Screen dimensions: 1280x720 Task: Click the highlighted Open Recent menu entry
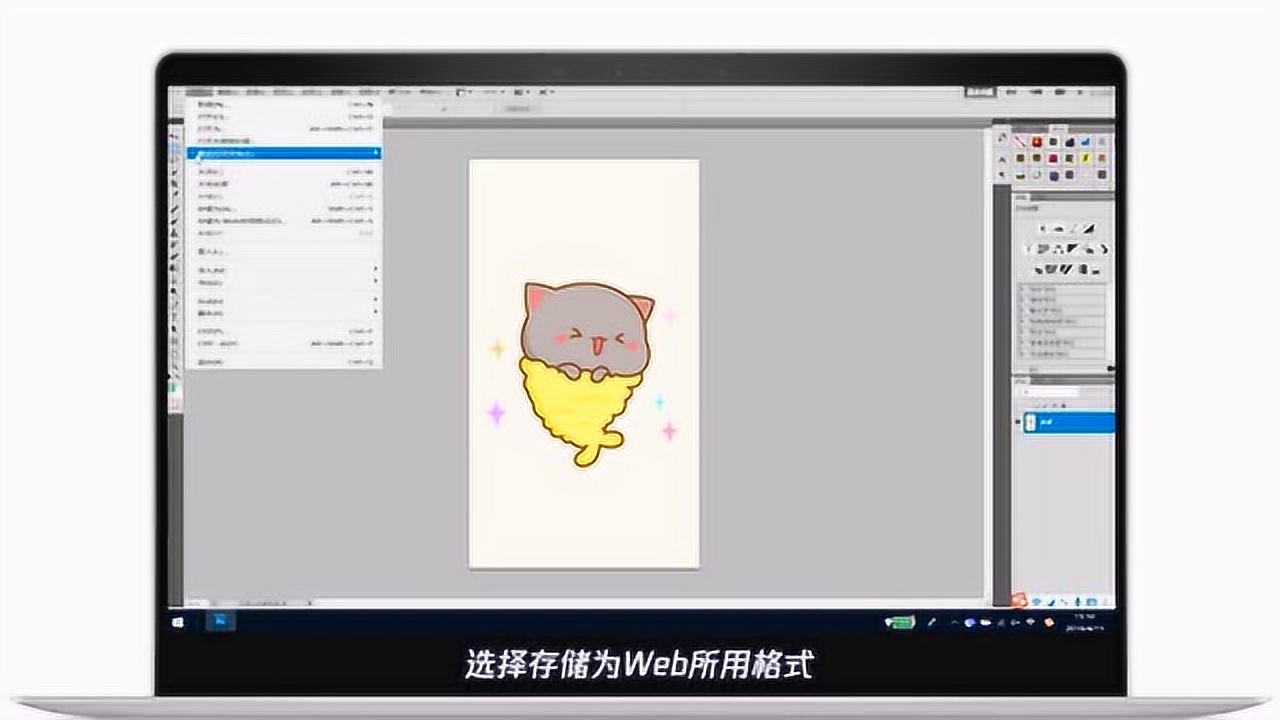point(284,153)
